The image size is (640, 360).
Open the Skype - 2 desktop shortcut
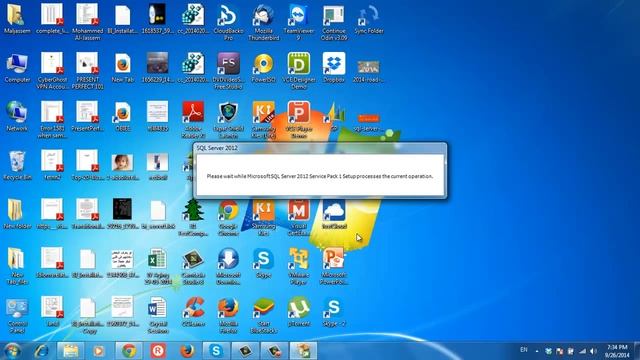coord(334,312)
